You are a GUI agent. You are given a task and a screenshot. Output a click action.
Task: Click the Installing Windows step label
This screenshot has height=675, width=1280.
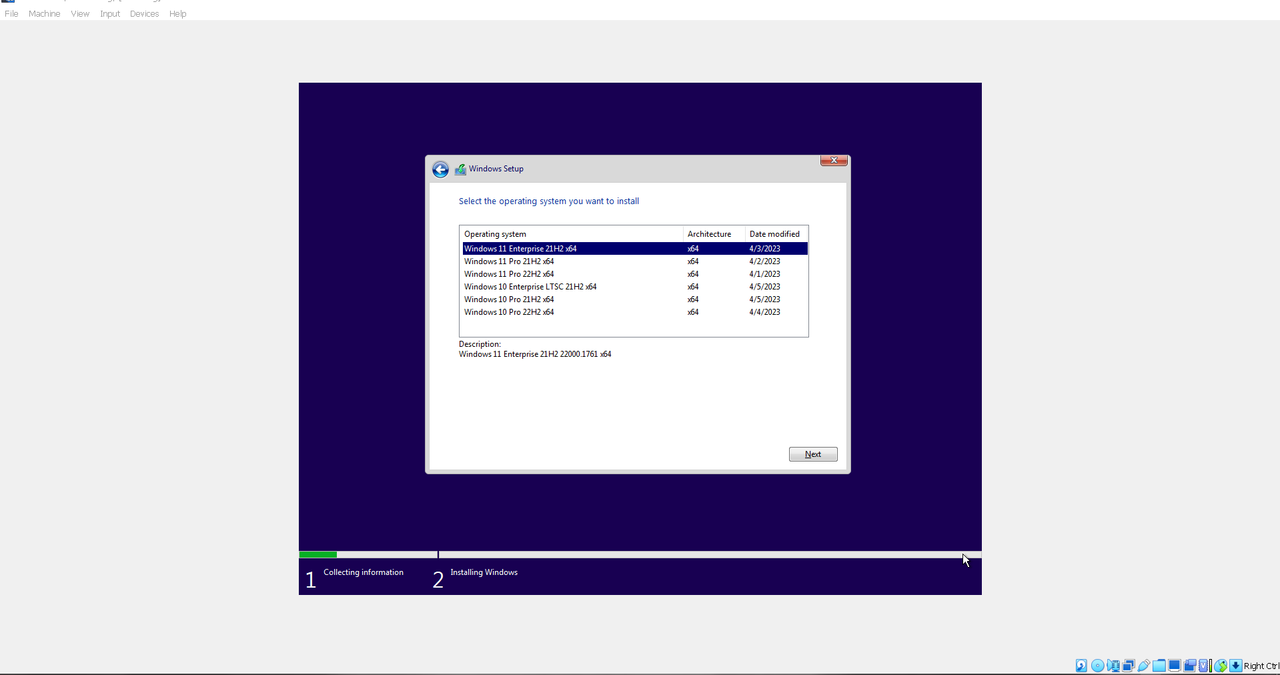pos(484,572)
